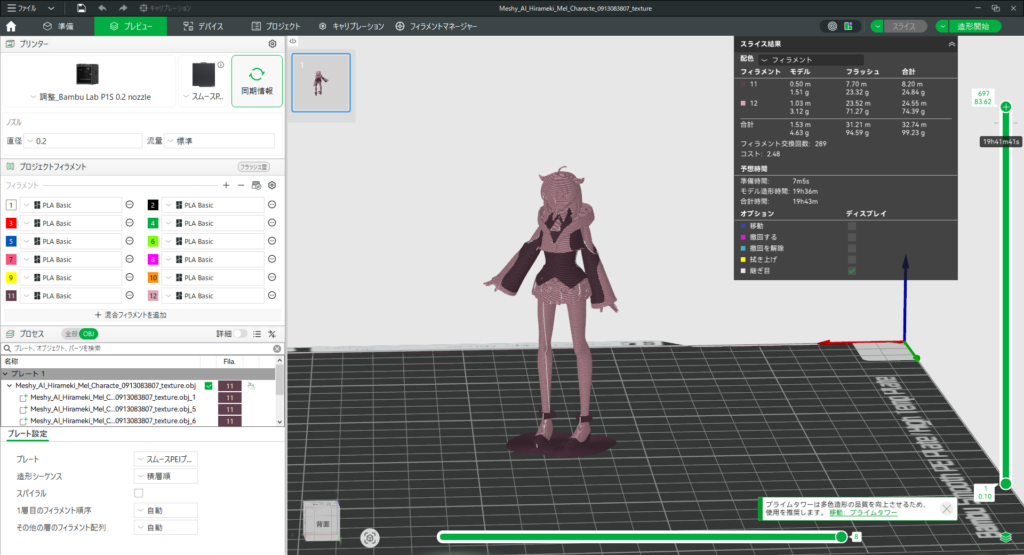
Task: Click the plate layout icon beside it
Action: [x=848, y=26]
